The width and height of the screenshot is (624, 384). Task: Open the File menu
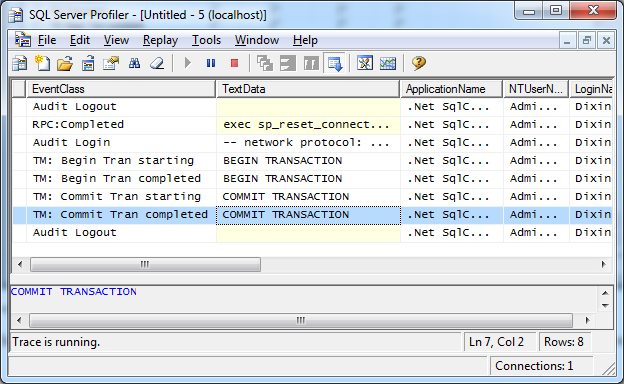click(x=47, y=40)
